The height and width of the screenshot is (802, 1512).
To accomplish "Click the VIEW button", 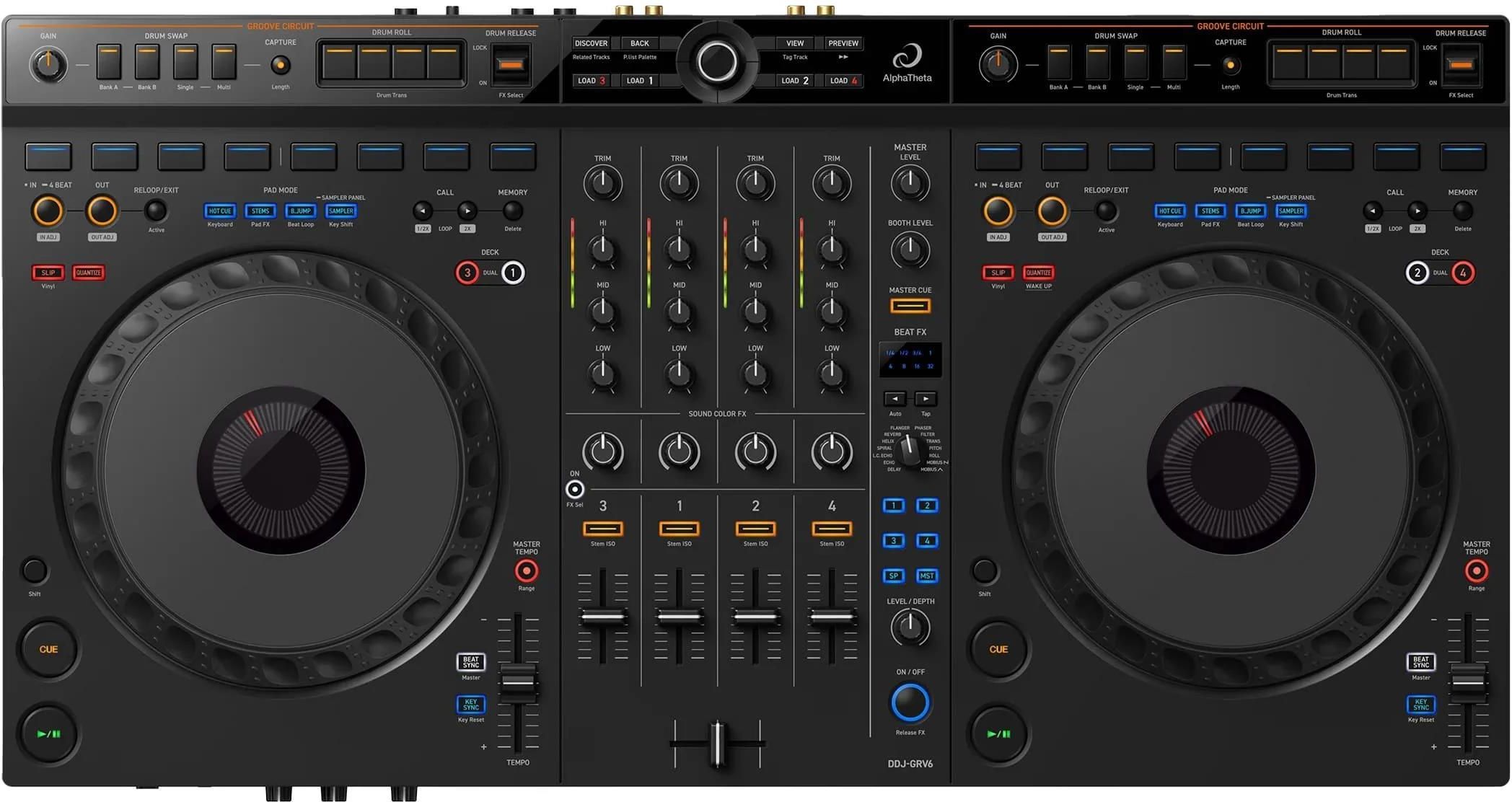I will coord(795,43).
